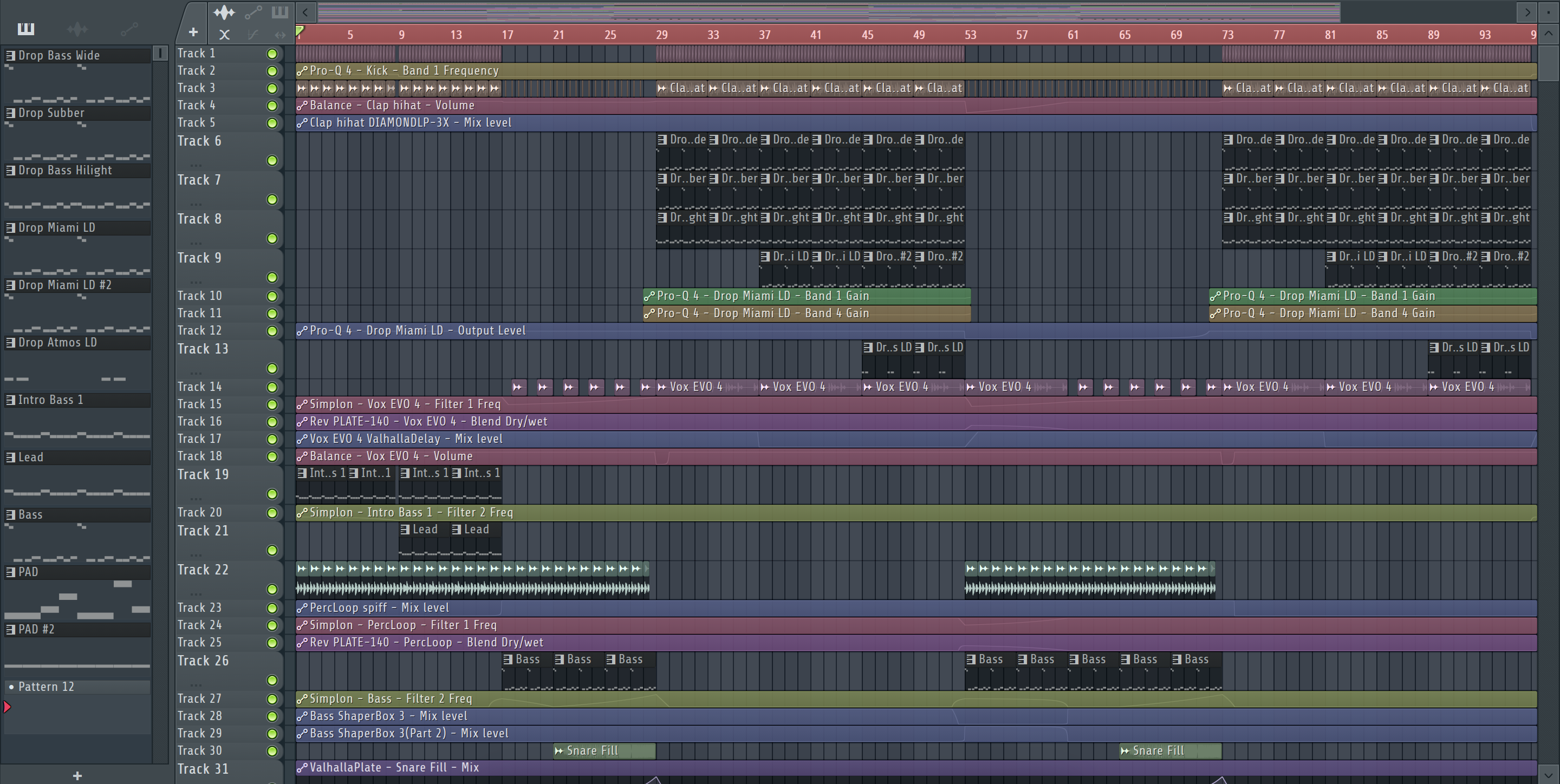Disable Track 14 via its green LED
This screenshot has width=1560, height=784.
coord(272,387)
